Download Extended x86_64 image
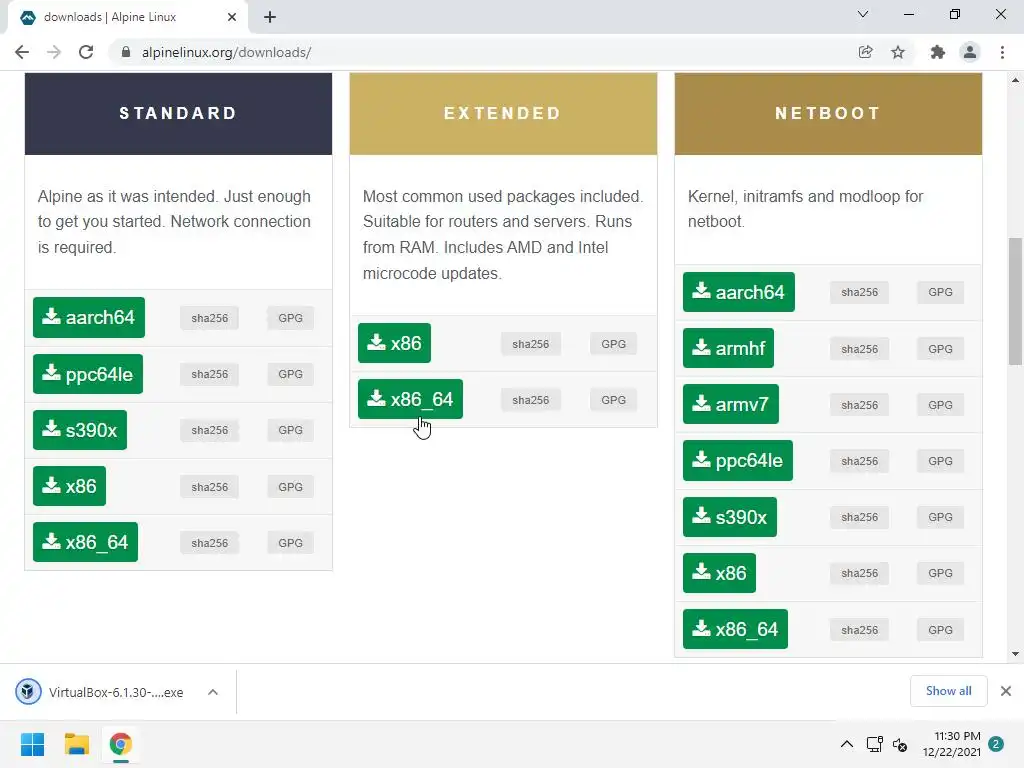This screenshot has width=1024, height=768. 410,399
